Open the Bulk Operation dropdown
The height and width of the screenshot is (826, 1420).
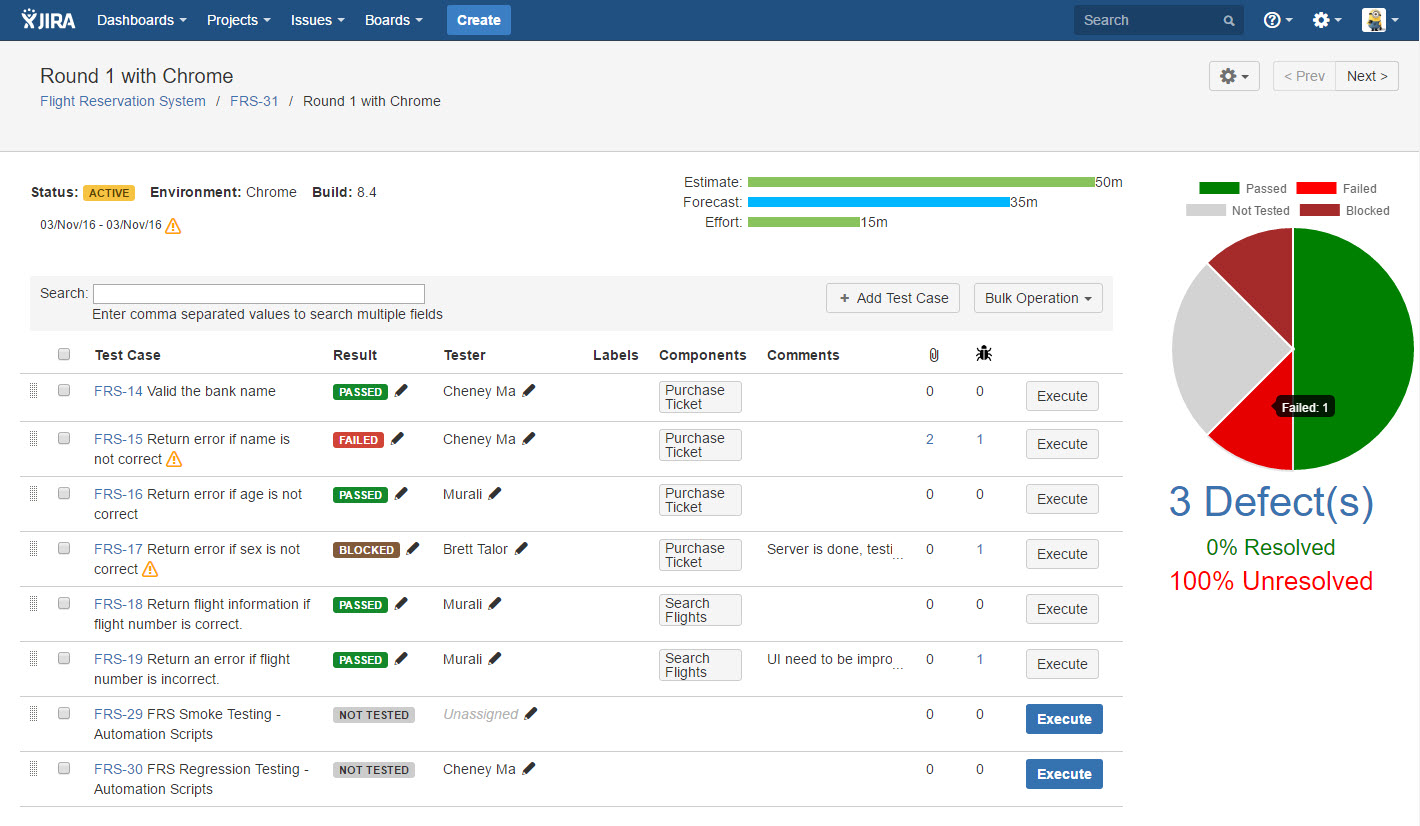click(1038, 298)
